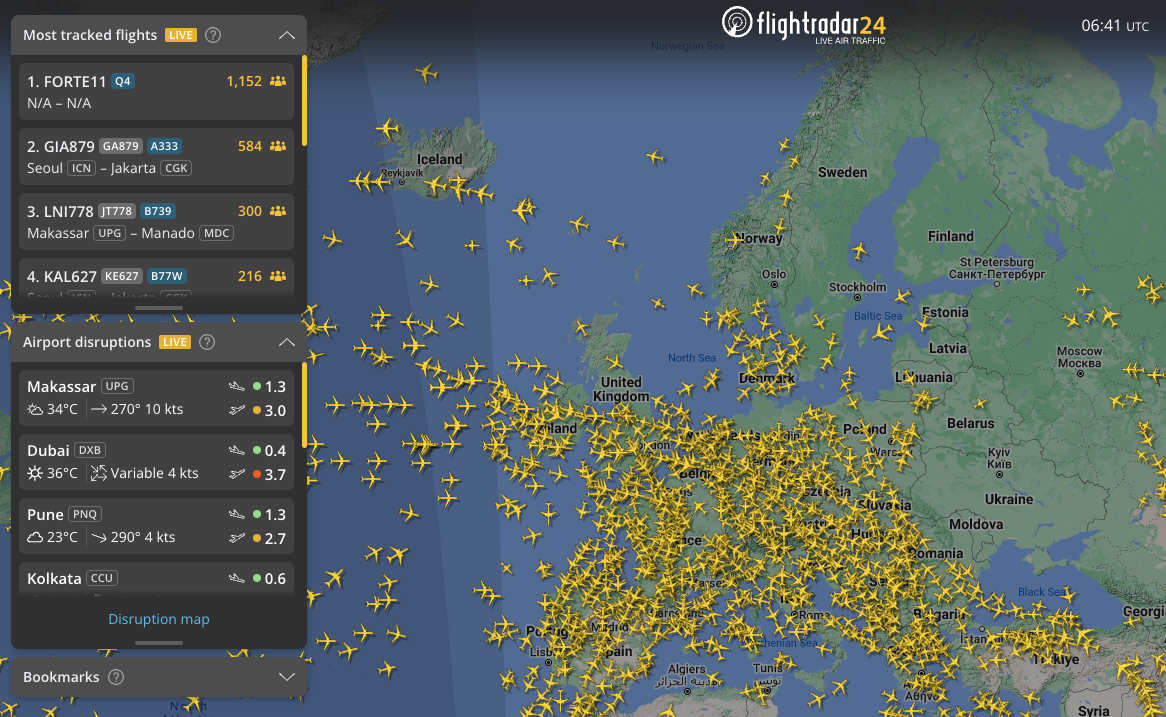Click Most tracked flights panel resize handle
The image size is (1166, 717).
click(158, 307)
